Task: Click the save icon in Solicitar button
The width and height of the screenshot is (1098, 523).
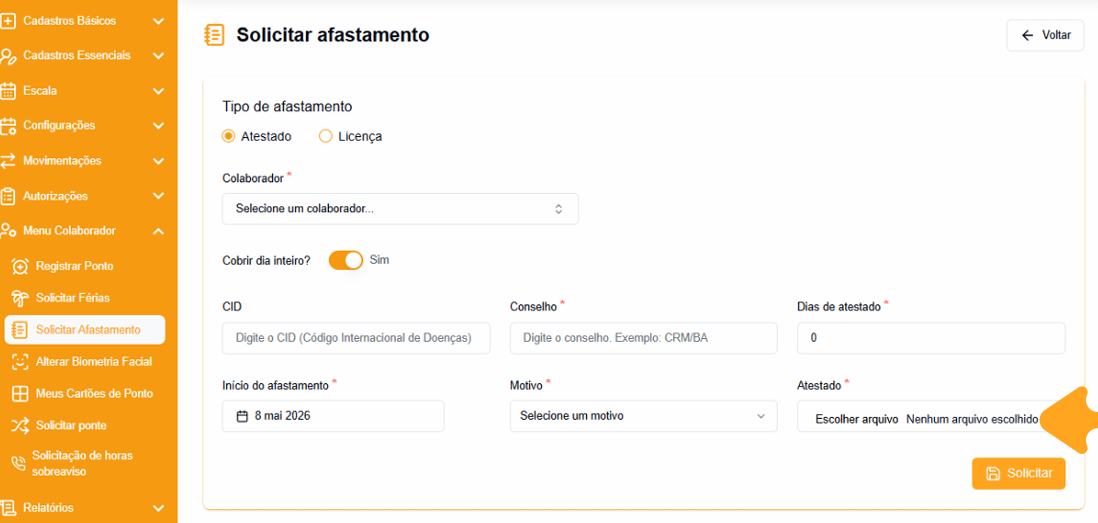Action: pos(993,473)
